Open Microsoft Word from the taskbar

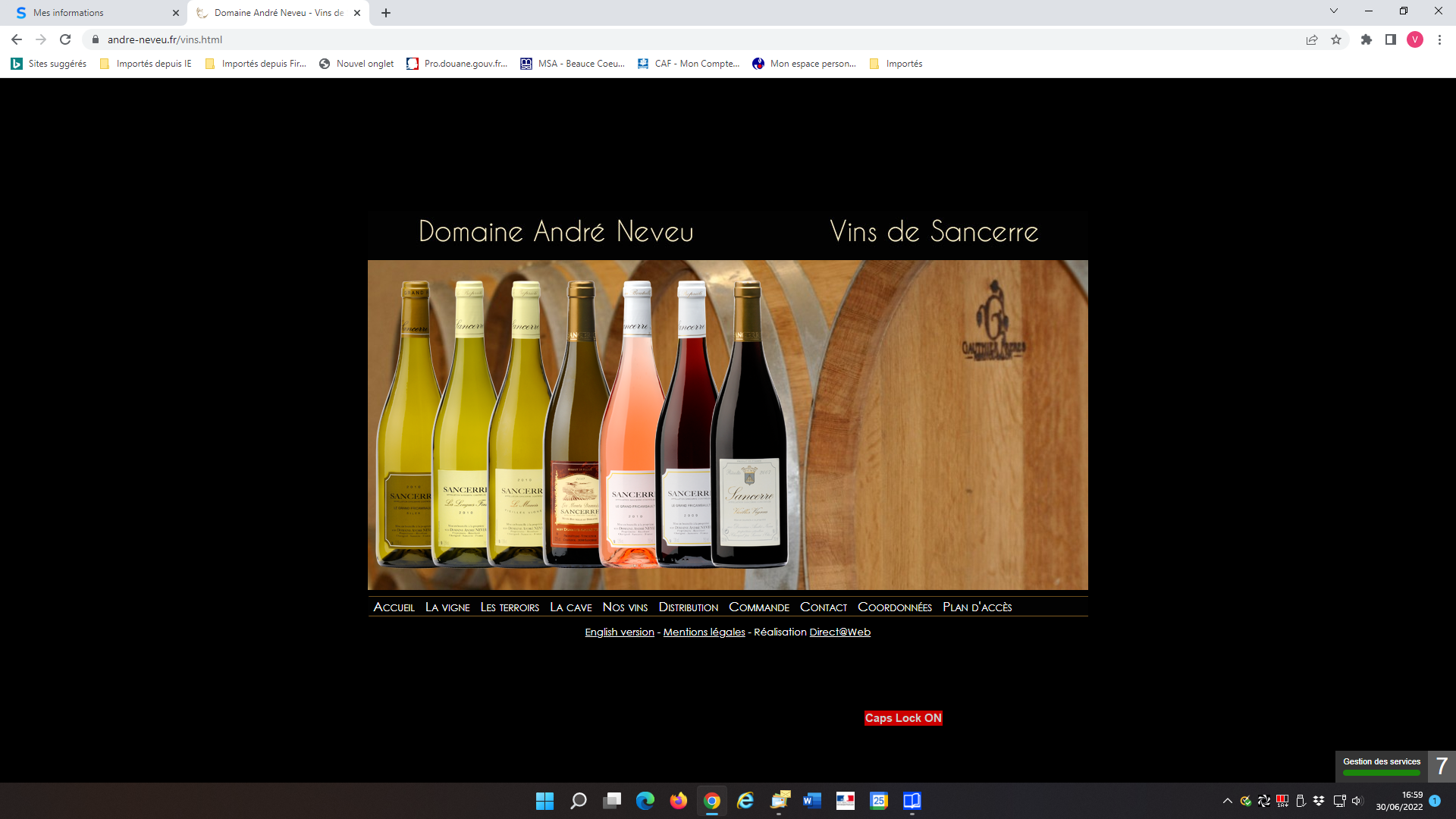point(812,801)
